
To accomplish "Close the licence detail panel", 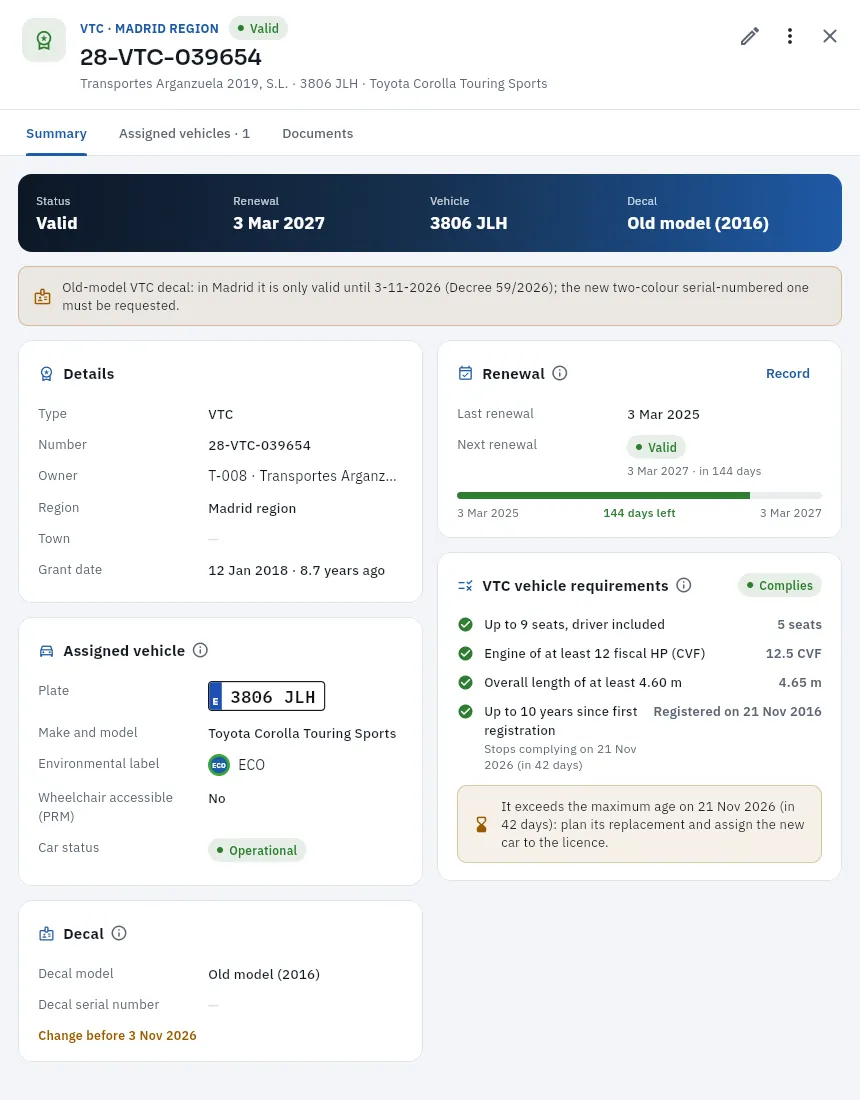I will 830,36.
